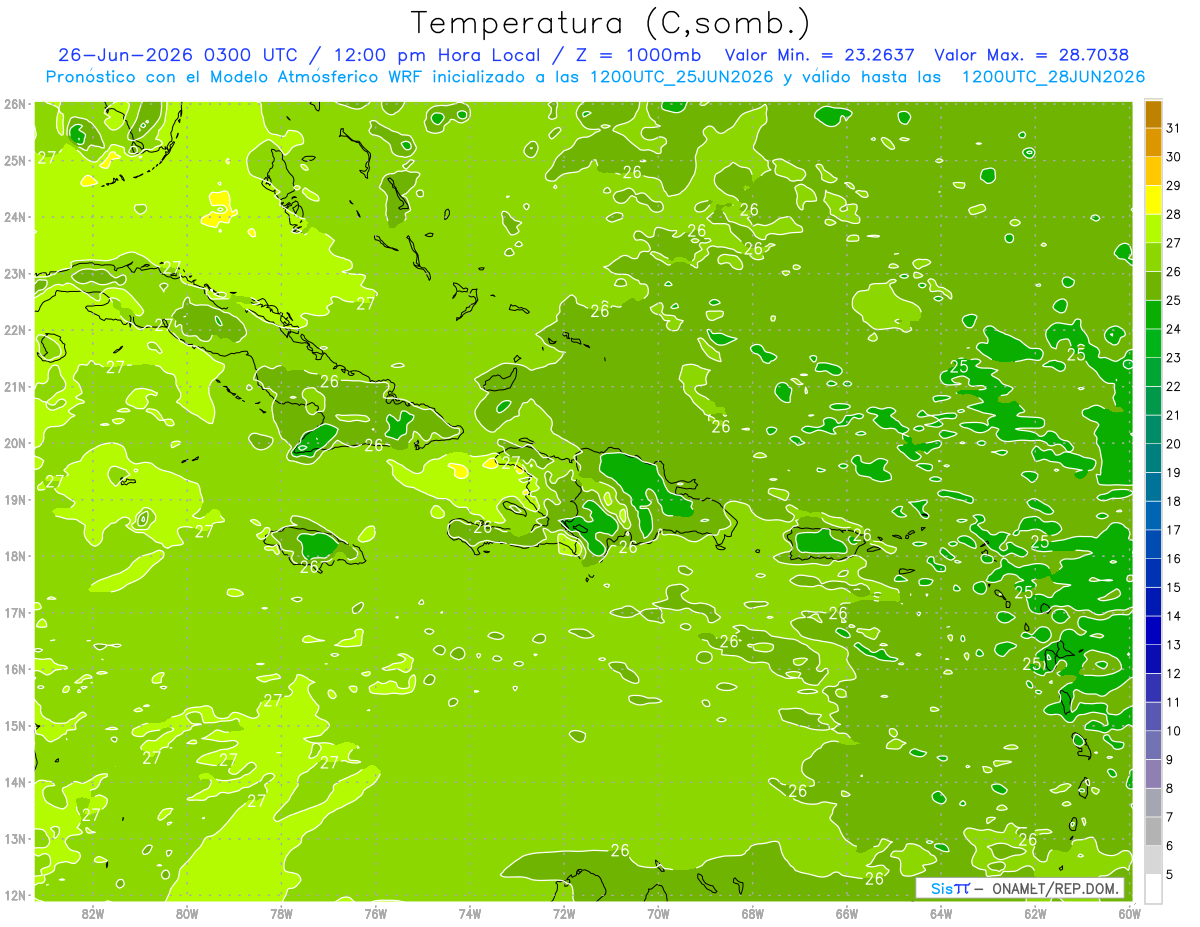Click the "12N" latitude axis label

point(15,895)
